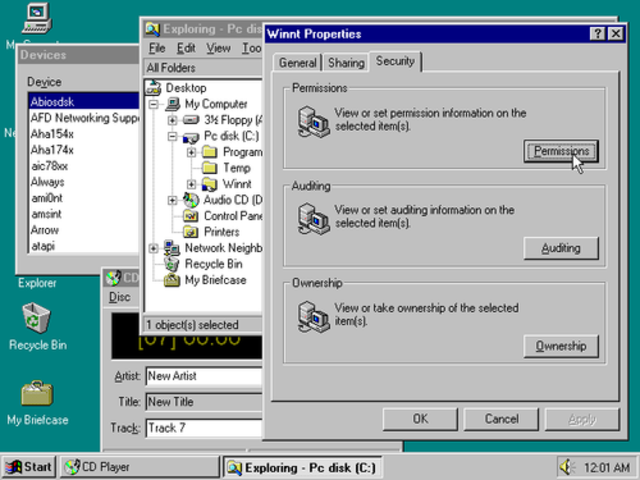Click the Explorer window title icon
Viewport: 640px width, 480px height.
[x=153, y=29]
